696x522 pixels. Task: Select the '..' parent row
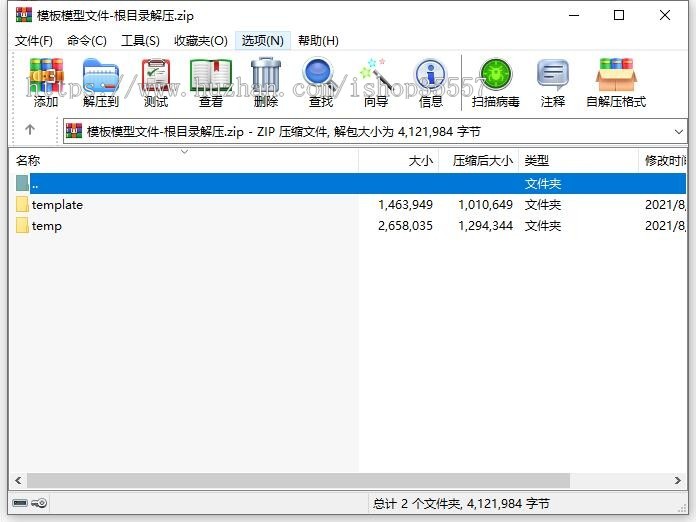[351, 183]
